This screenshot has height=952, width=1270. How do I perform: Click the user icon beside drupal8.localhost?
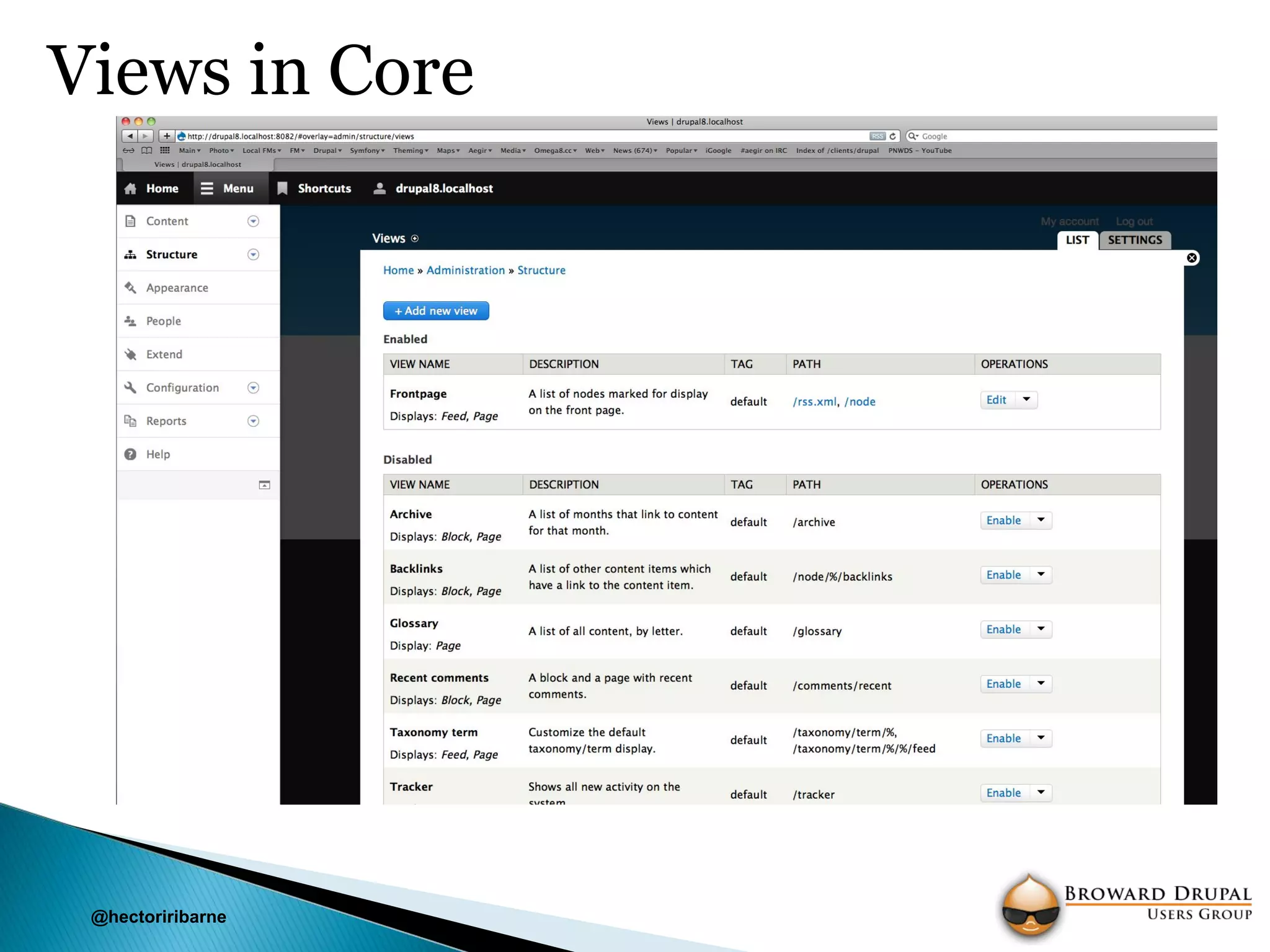click(380, 188)
